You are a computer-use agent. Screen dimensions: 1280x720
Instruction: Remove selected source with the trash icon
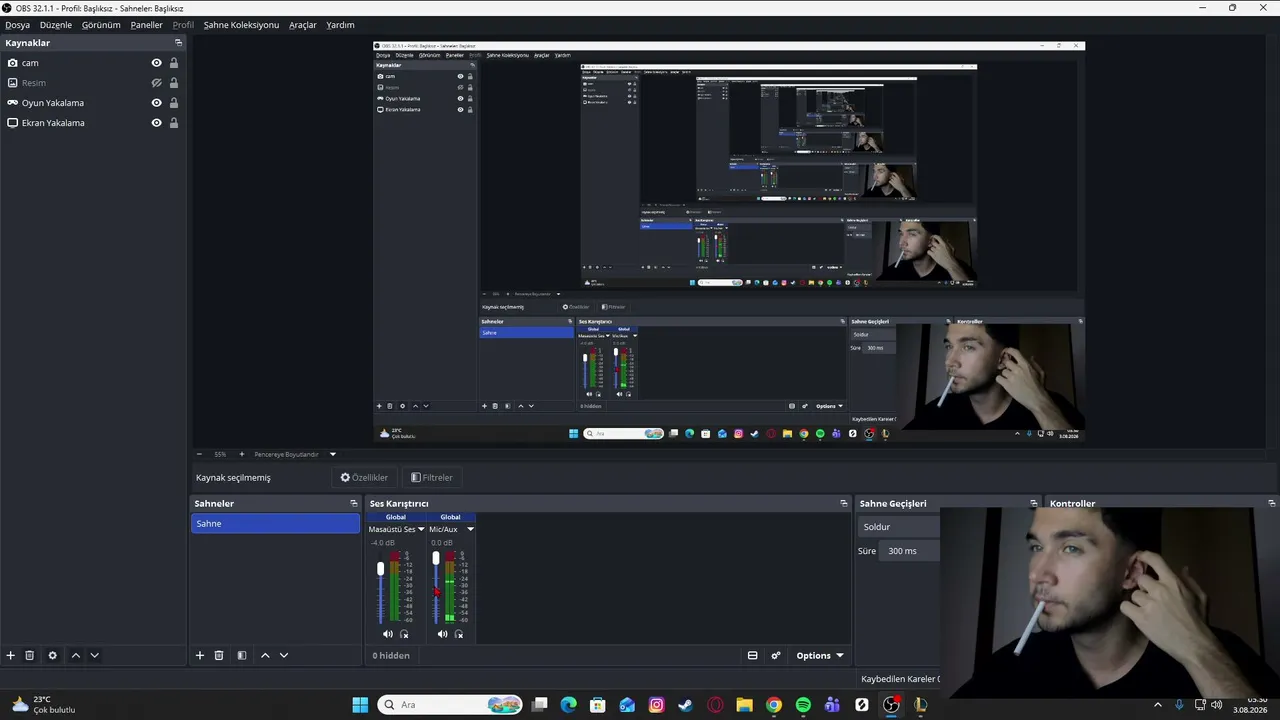[x=30, y=656]
